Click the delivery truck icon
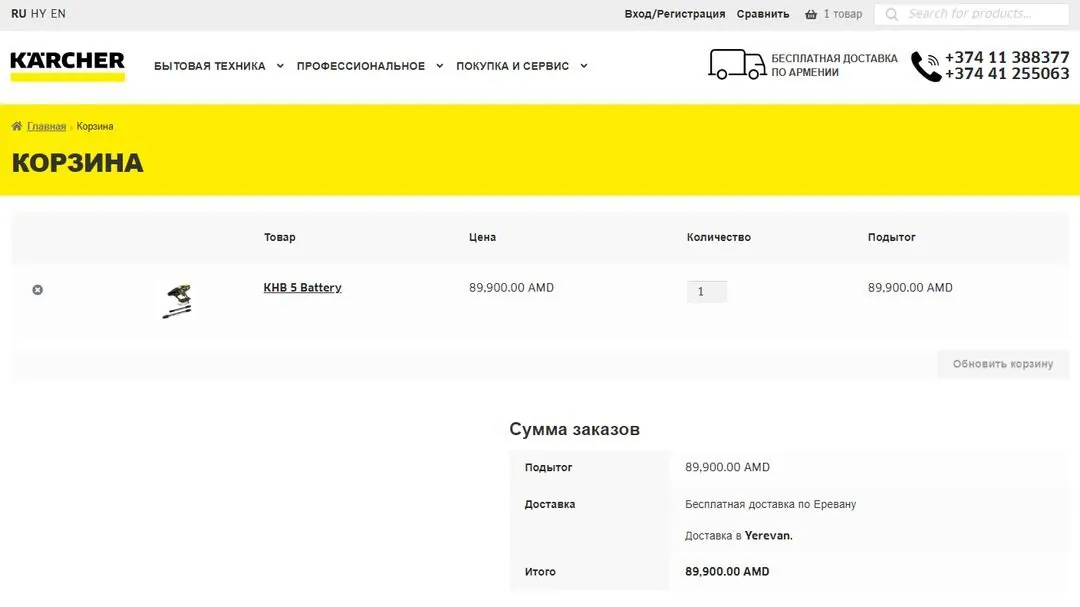 tap(737, 64)
